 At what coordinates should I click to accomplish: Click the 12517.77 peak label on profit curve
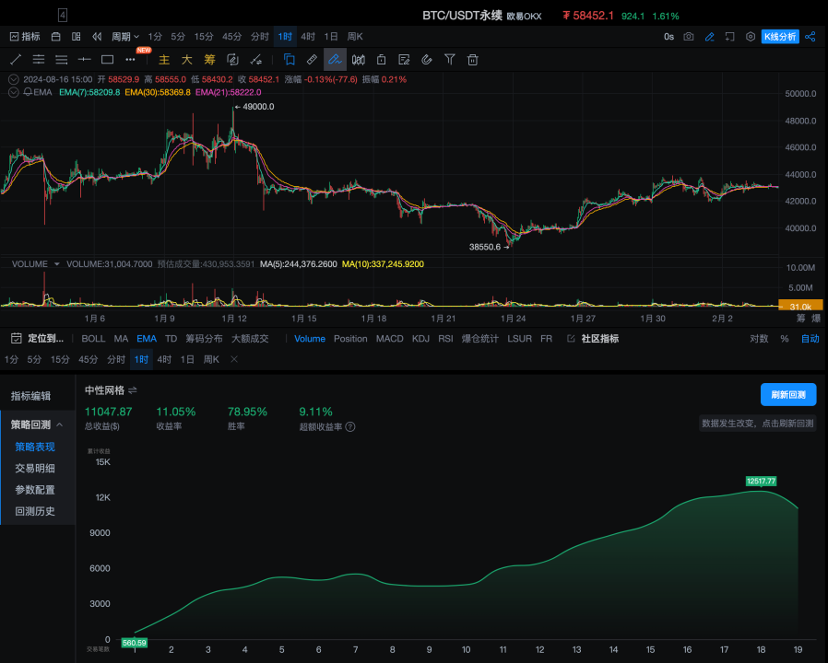[x=760, y=481]
